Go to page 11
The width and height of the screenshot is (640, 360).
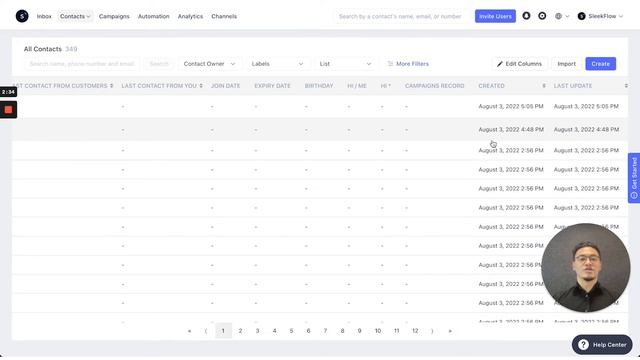click(396, 331)
